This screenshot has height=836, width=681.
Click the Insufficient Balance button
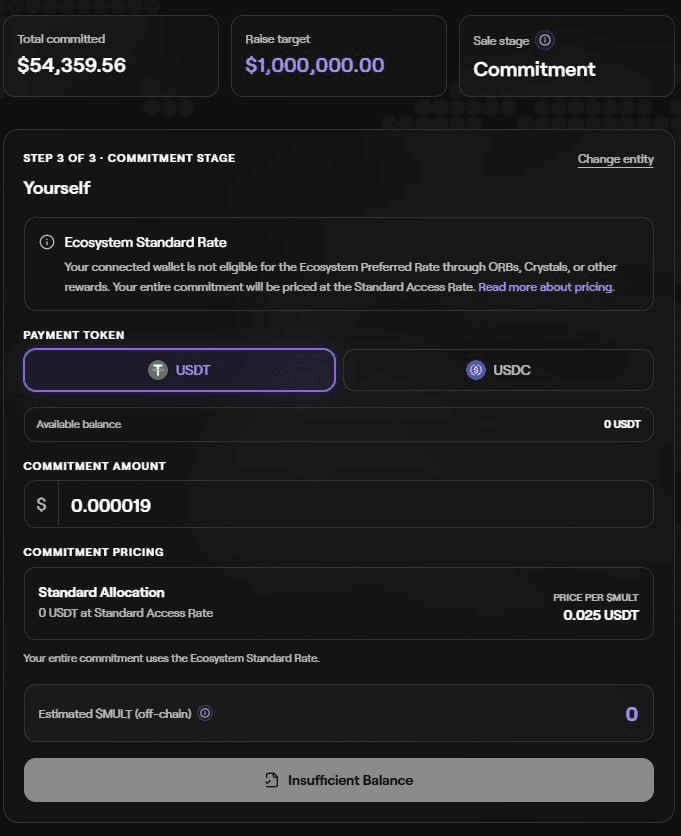pyautogui.click(x=339, y=780)
